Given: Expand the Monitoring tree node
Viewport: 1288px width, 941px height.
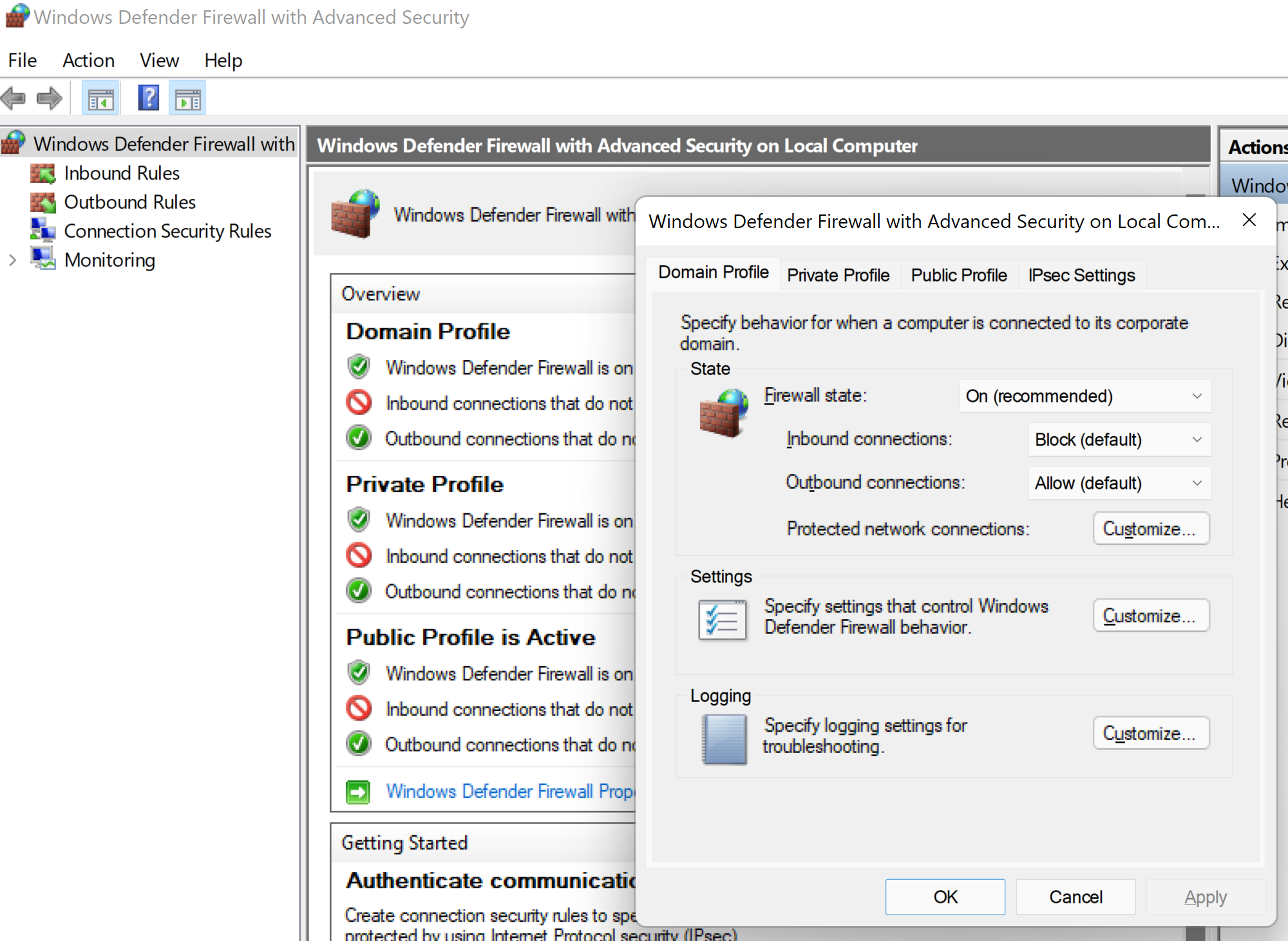Looking at the screenshot, I should coord(13,260).
